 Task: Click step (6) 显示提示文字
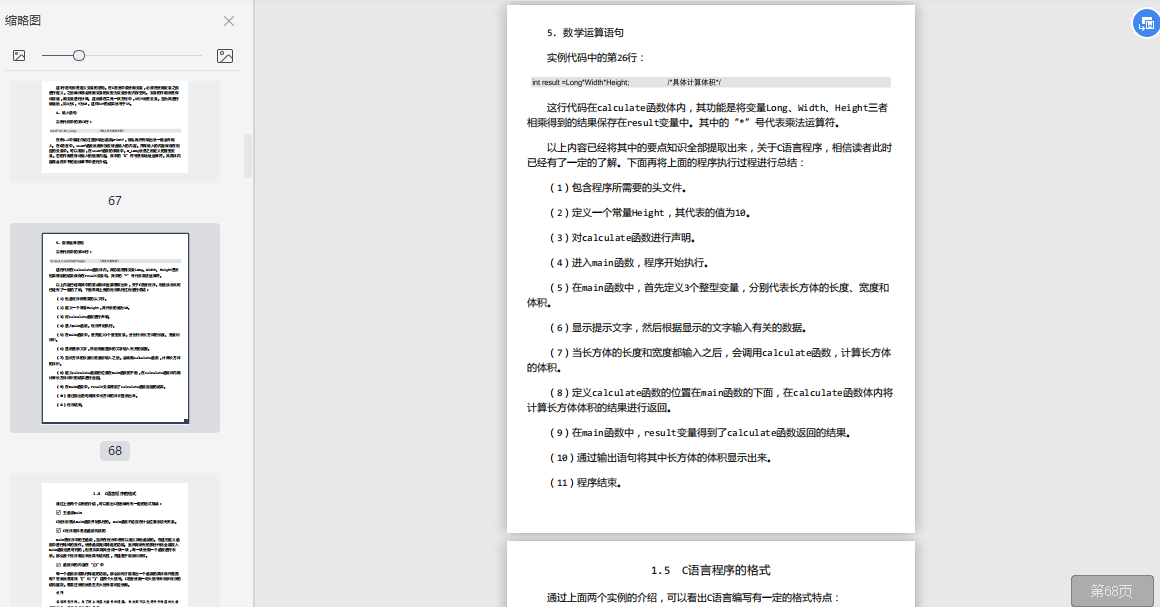click(x=678, y=328)
